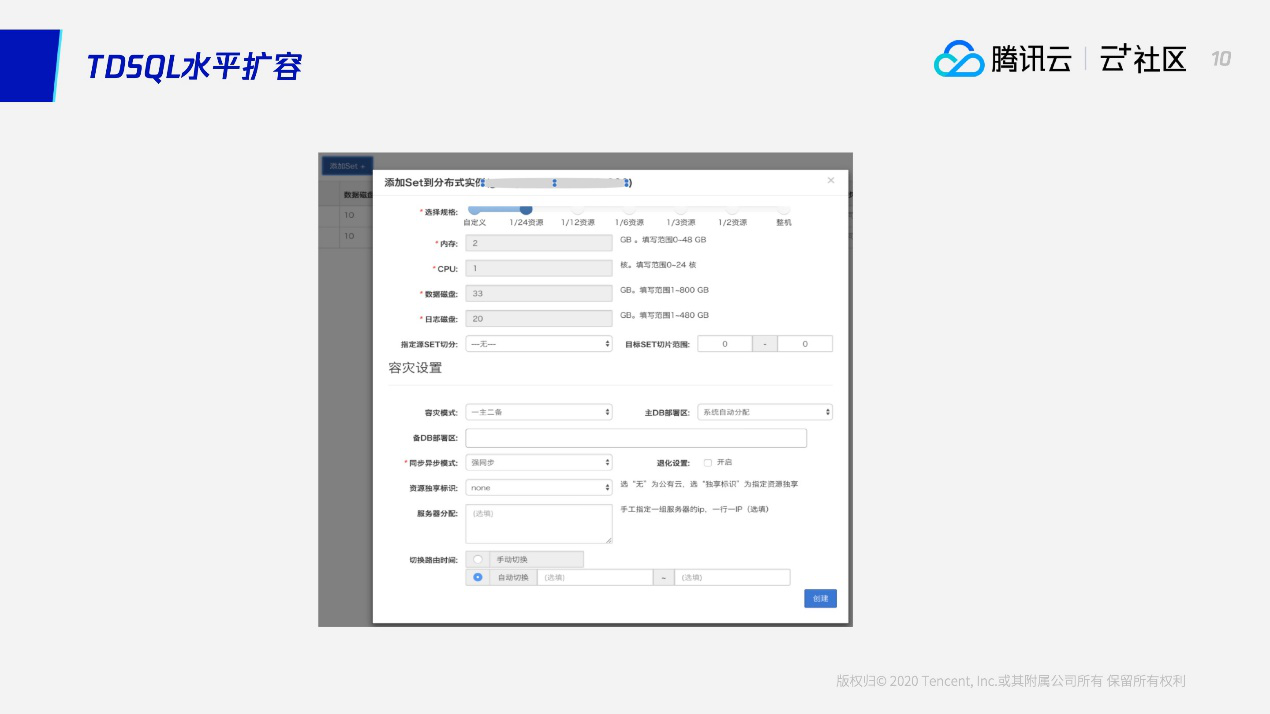The height and width of the screenshot is (714, 1270).
Task: Set the spec slider to 整机
Action: pyautogui.click(x=783, y=209)
